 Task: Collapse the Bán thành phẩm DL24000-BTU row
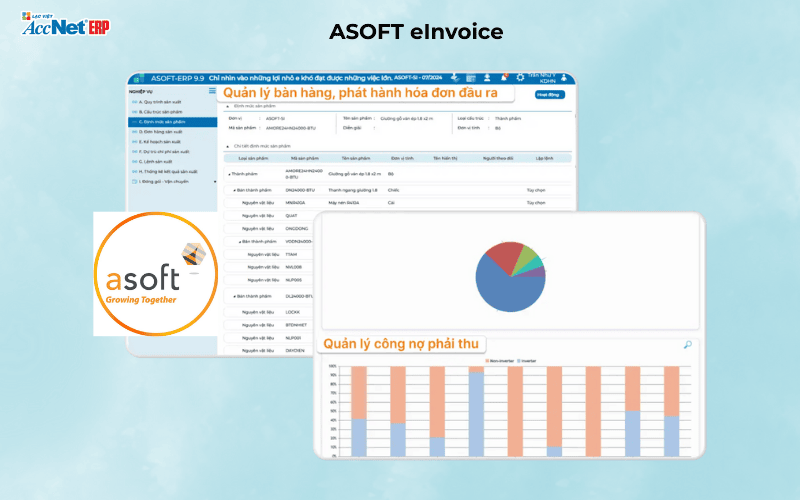coord(235,296)
